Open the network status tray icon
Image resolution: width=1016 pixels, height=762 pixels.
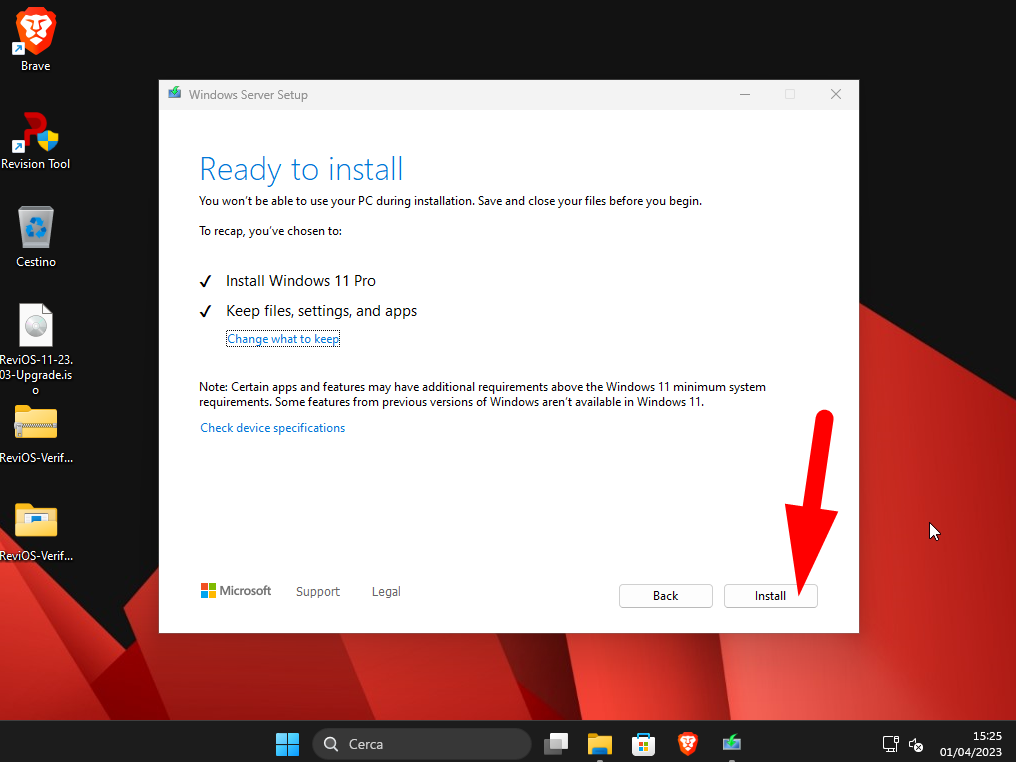point(891,744)
